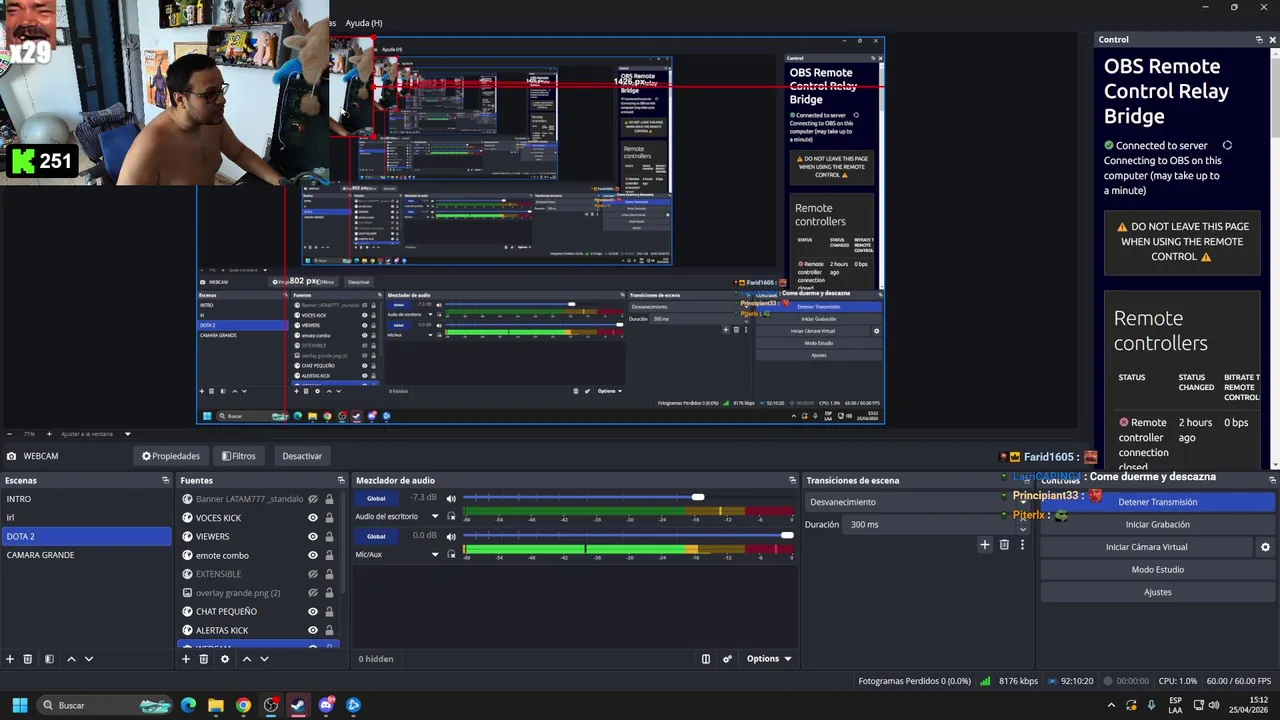Screen dimensions: 1280x720
Task: Unlock the VIEWERS source
Action: coord(329,537)
